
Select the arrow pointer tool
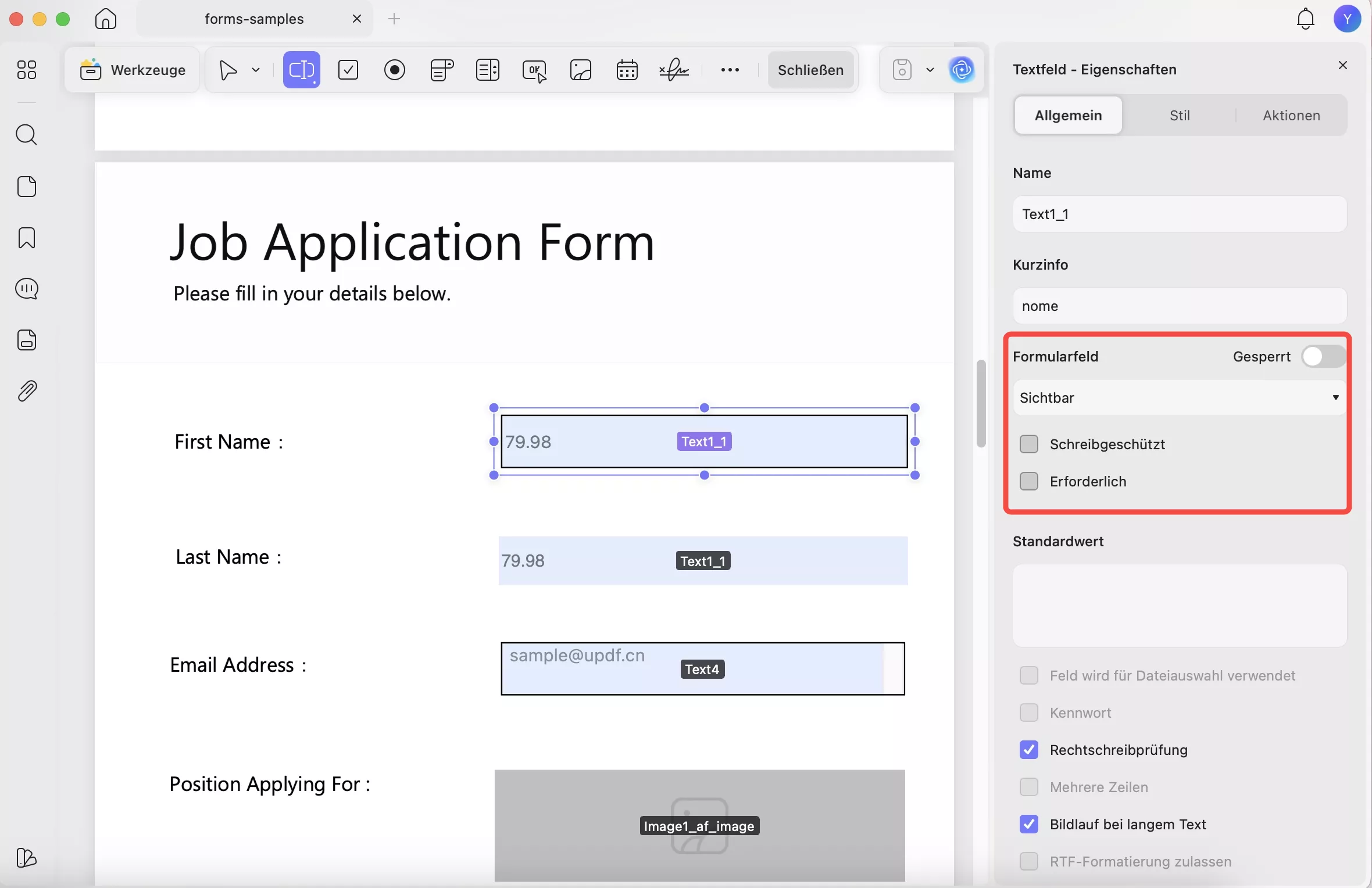(x=228, y=70)
